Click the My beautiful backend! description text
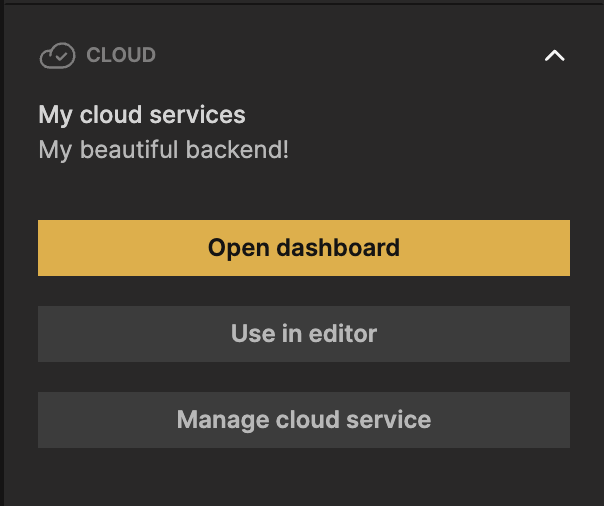Image resolution: width=604 pixels, height=506 pixels. 163,150
